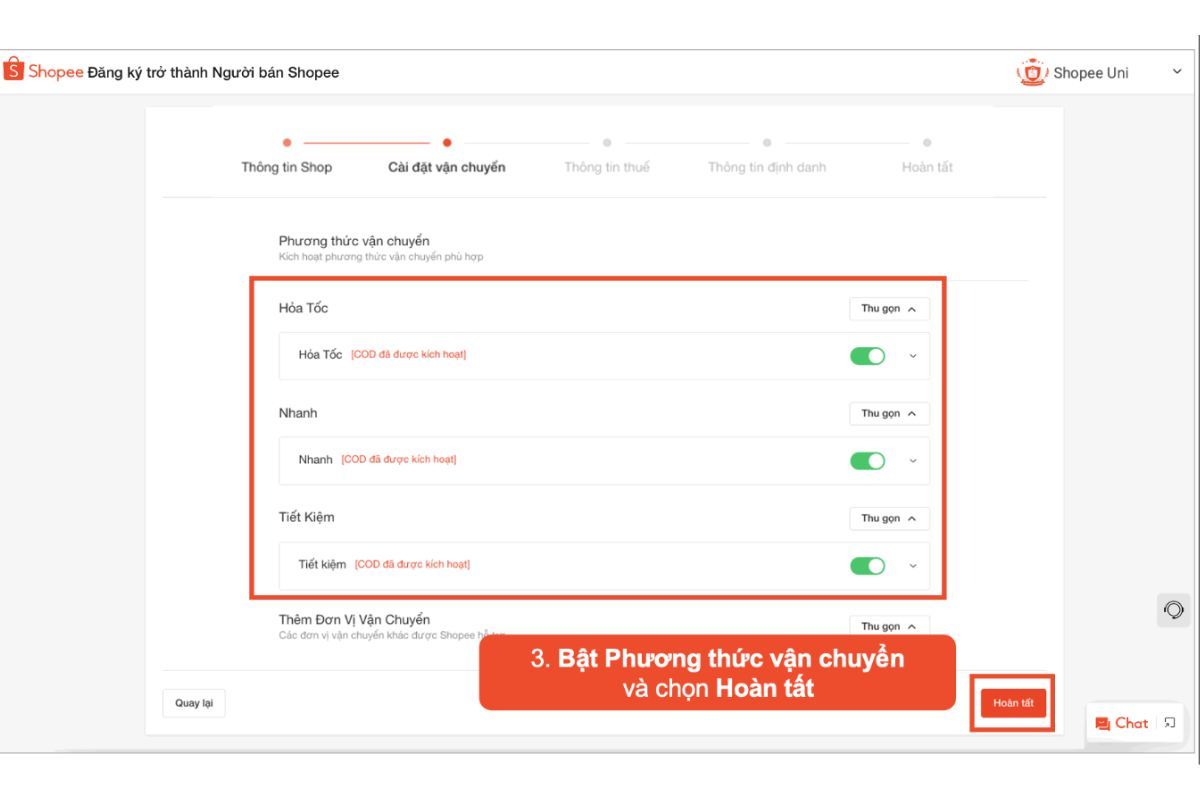Select Cài đặt vận chuyển step
This screenshot has height=800, width=1200.
point(447,167)
